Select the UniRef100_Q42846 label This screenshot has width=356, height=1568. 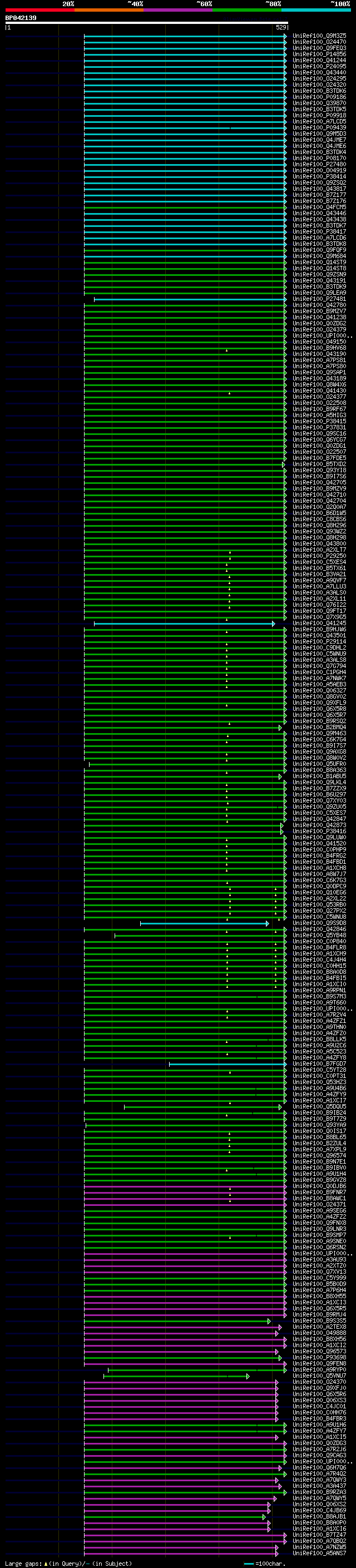(319, 929)
